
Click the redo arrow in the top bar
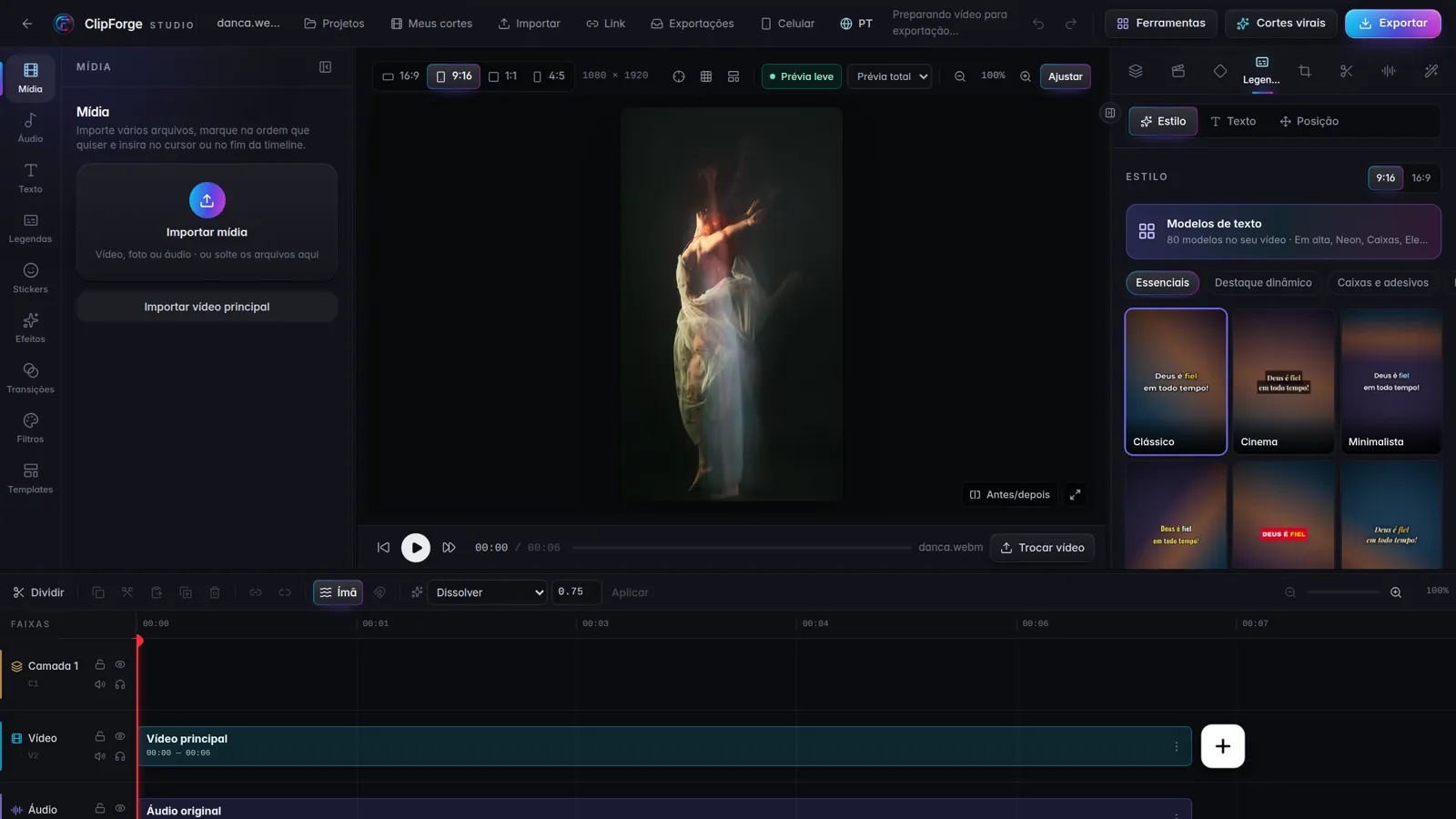1071,24
